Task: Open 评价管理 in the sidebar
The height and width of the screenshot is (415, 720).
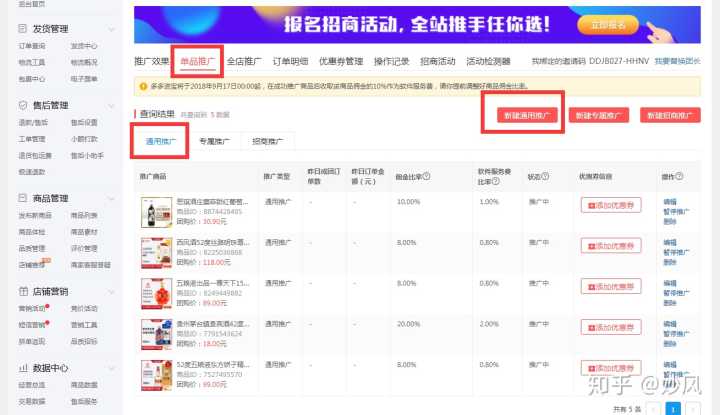Action: click(x=84, y=248)
